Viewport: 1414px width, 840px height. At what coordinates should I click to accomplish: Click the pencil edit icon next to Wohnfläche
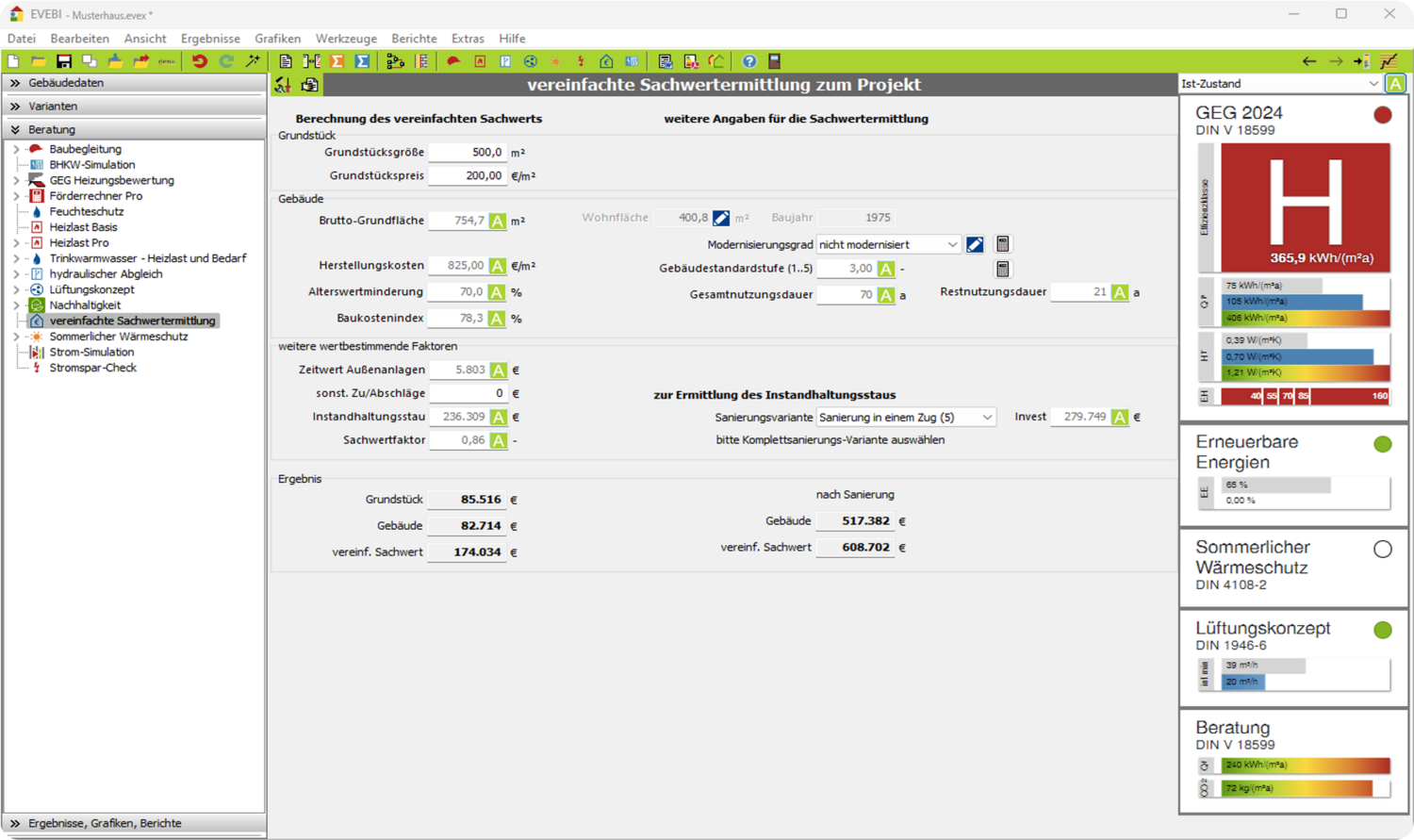tap(721, 218)
